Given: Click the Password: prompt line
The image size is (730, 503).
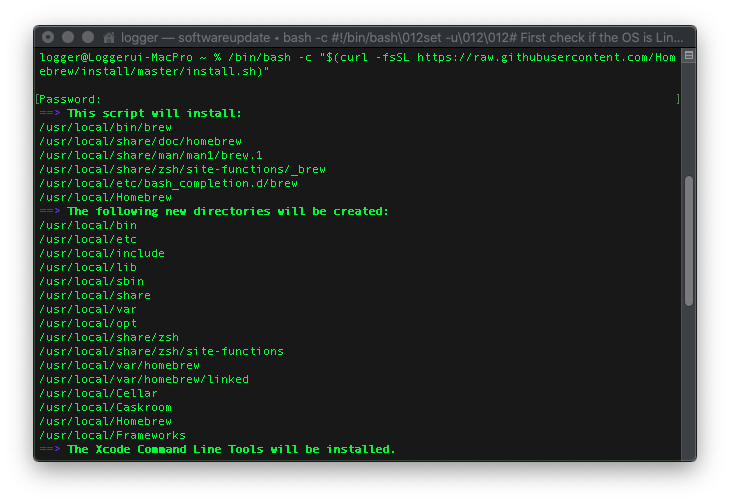Looking at the screenshot, I should (x=70, y=99).
